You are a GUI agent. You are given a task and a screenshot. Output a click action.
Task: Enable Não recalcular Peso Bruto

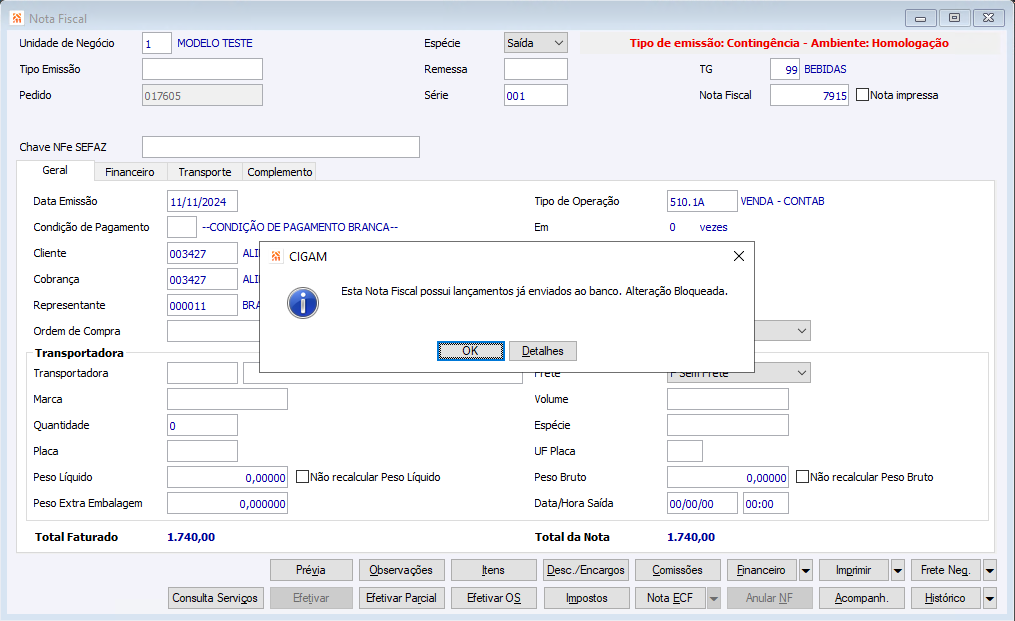tap(803, 477)
